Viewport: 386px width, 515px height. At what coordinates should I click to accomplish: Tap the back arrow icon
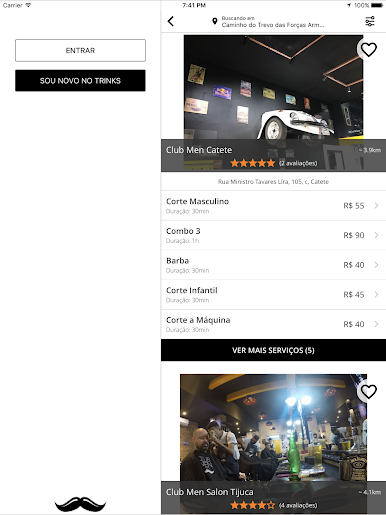point(171,21)
